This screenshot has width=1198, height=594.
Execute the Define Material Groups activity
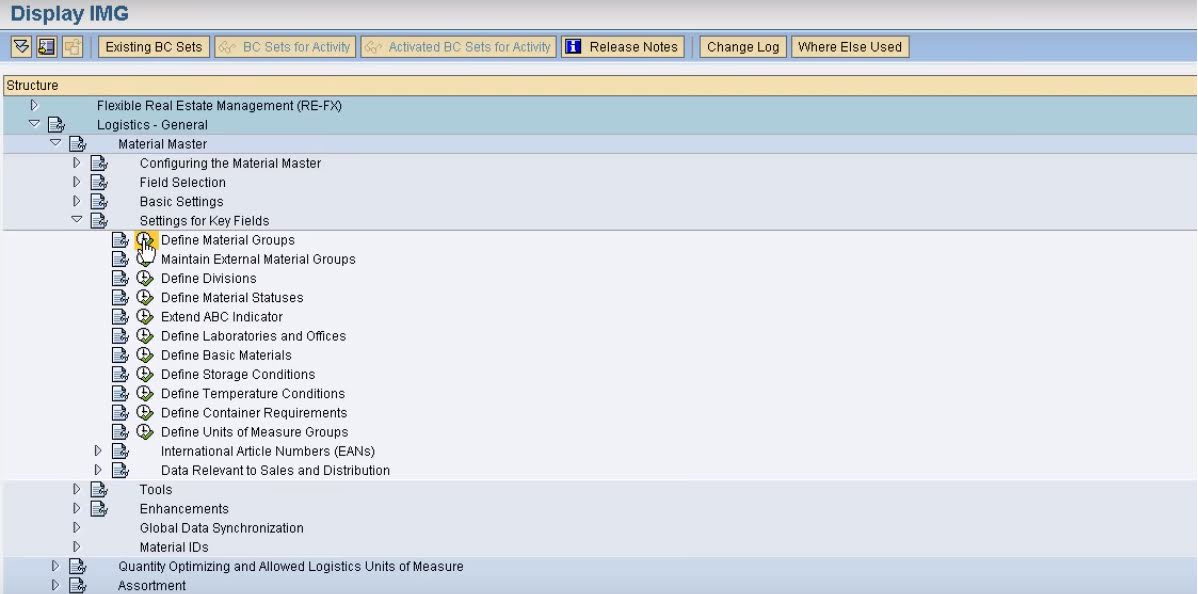145,239
